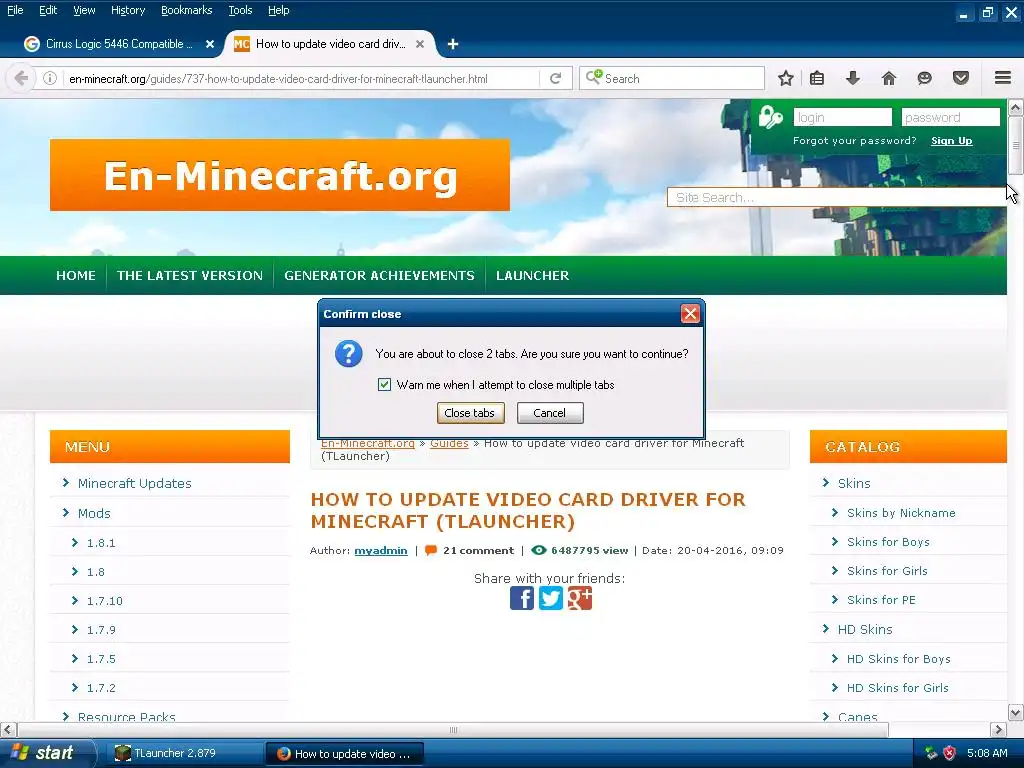Click the back navigation arrow

(x=21, y=78)
